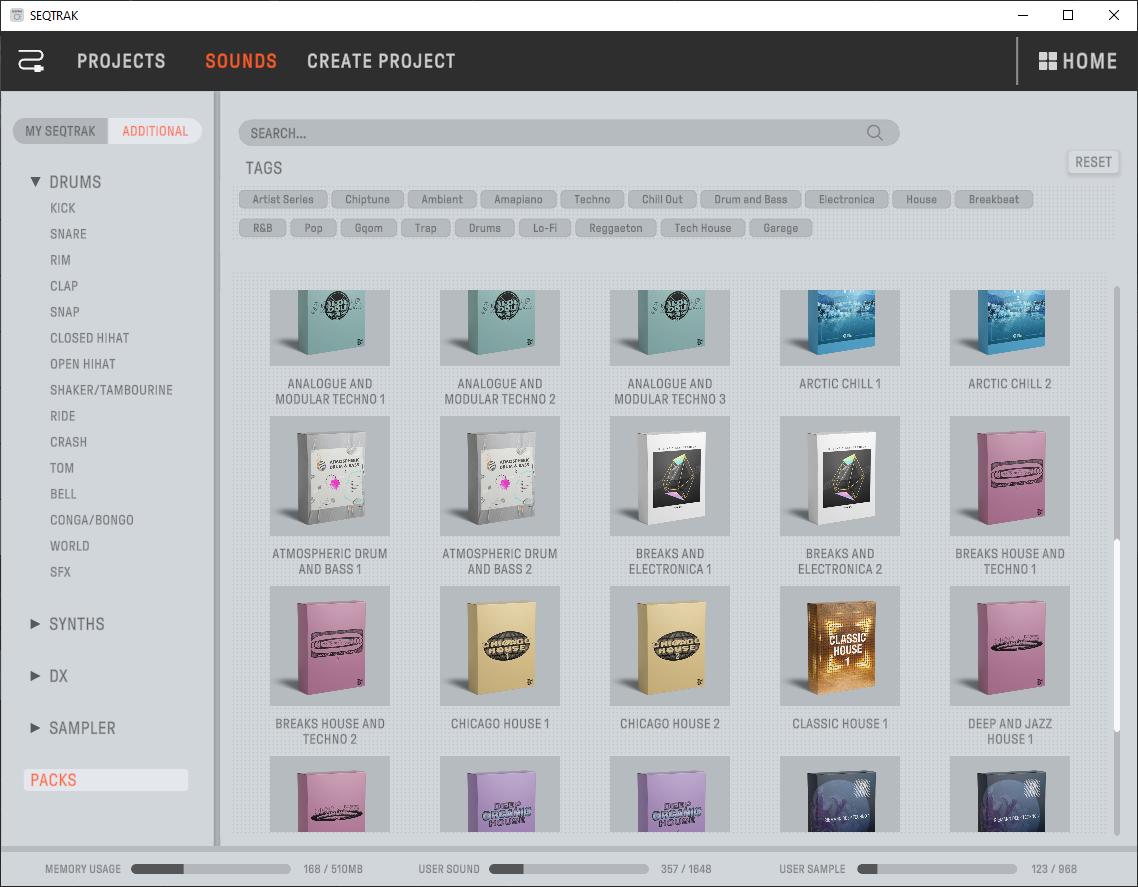1138x887 pixels.
Task: Select CONGA/BONGO drum category
Action: (91, 520)
